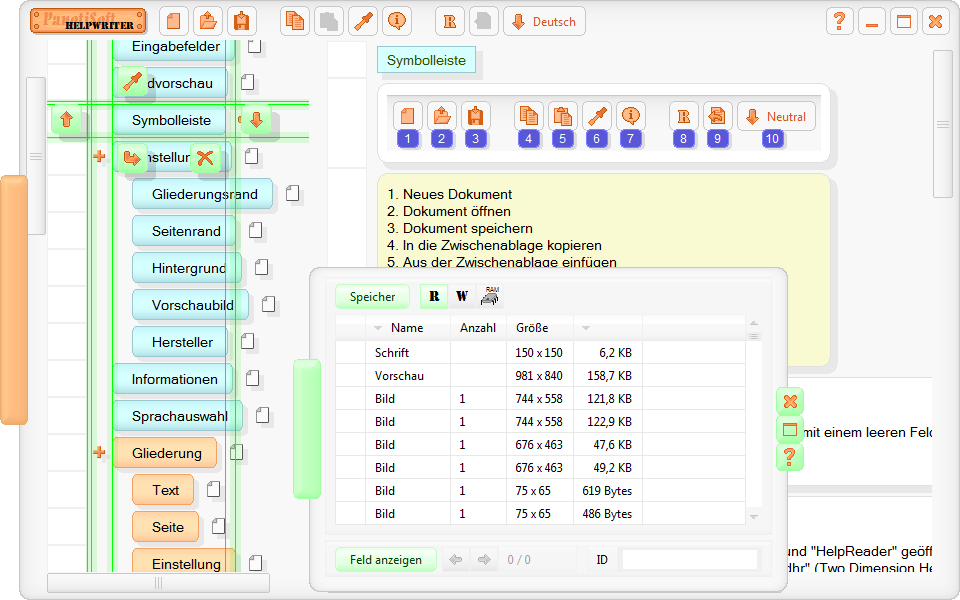
Task: Click the info icon in top toolbar
Action: click(x=397, y=21)
